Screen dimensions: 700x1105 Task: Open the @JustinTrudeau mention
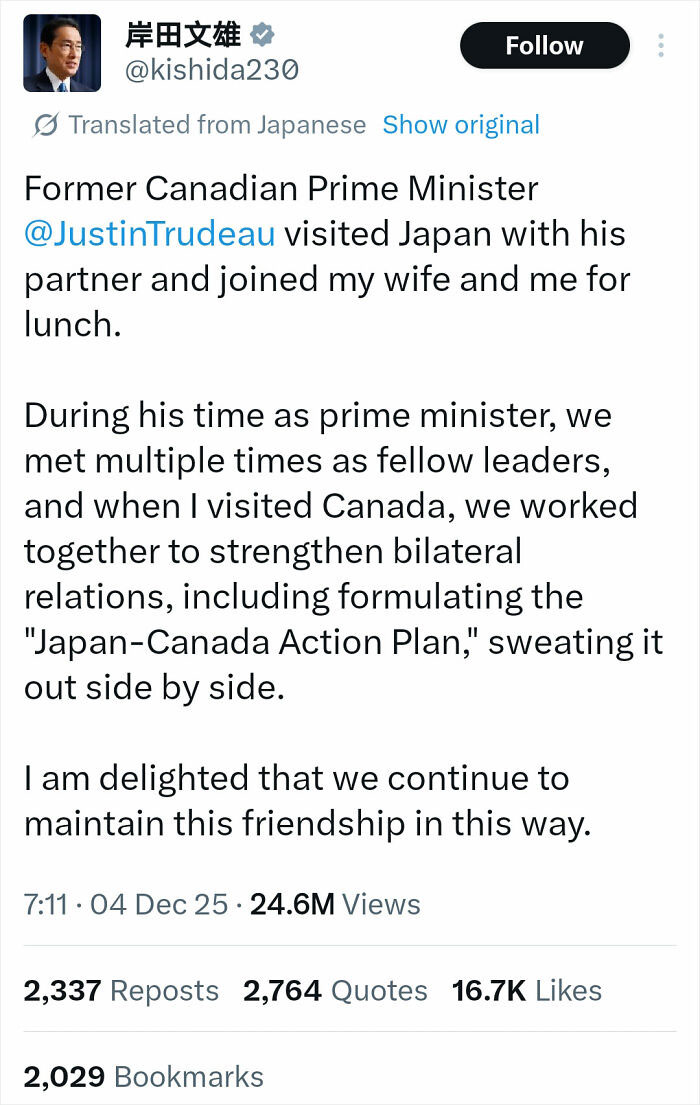click(149, 234)
